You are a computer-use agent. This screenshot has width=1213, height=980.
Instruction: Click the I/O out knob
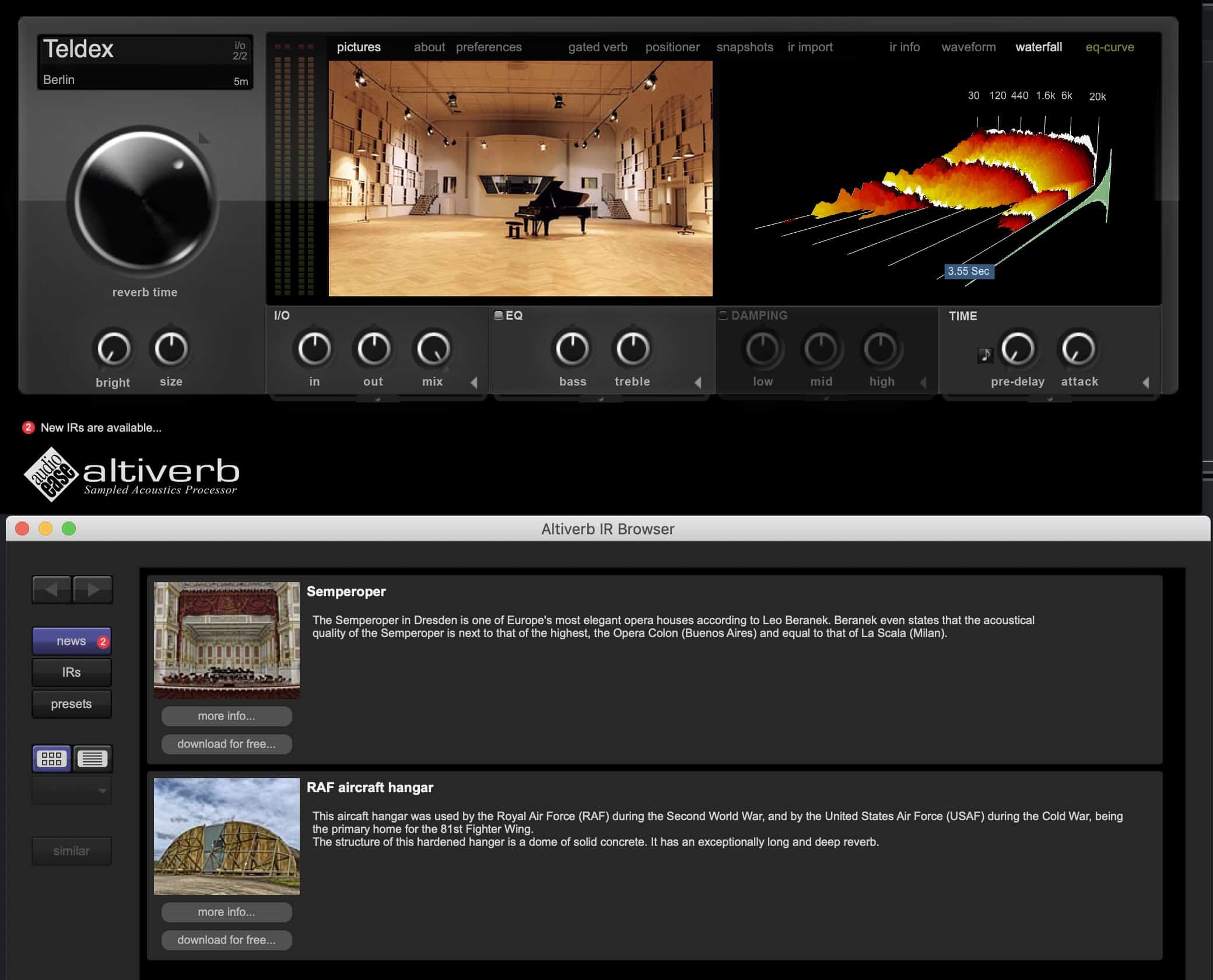(x=373, y=348)
